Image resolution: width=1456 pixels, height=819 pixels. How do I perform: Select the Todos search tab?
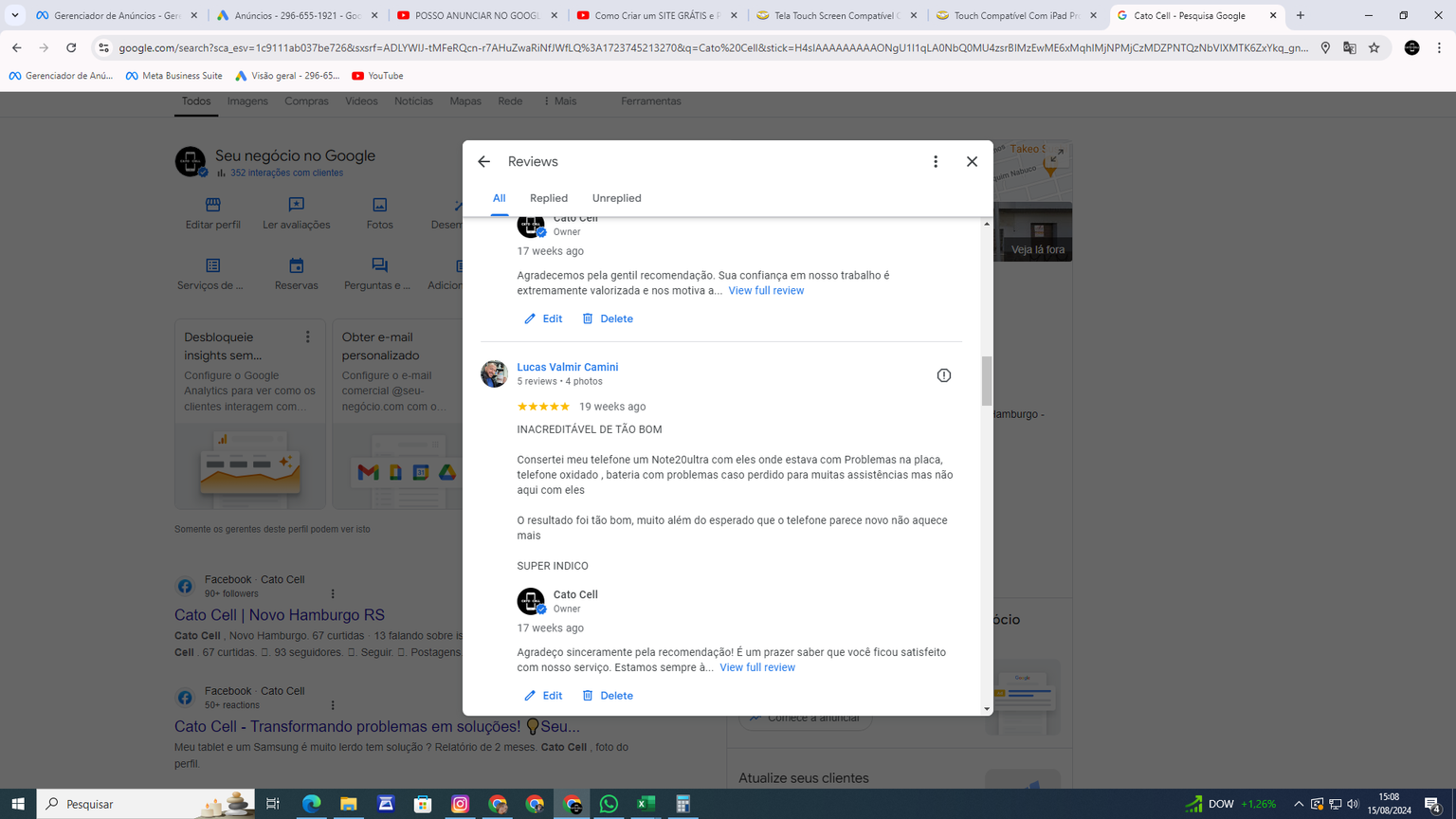[196, 101]
